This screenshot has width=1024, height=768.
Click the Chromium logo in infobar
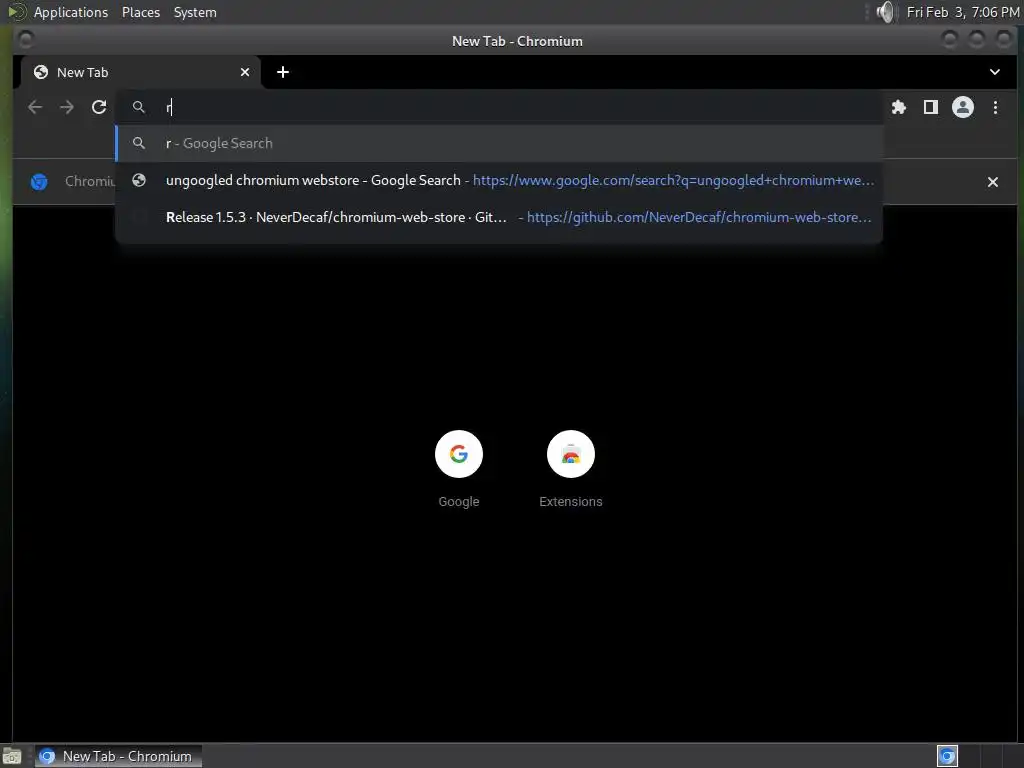tap(39, 182)
